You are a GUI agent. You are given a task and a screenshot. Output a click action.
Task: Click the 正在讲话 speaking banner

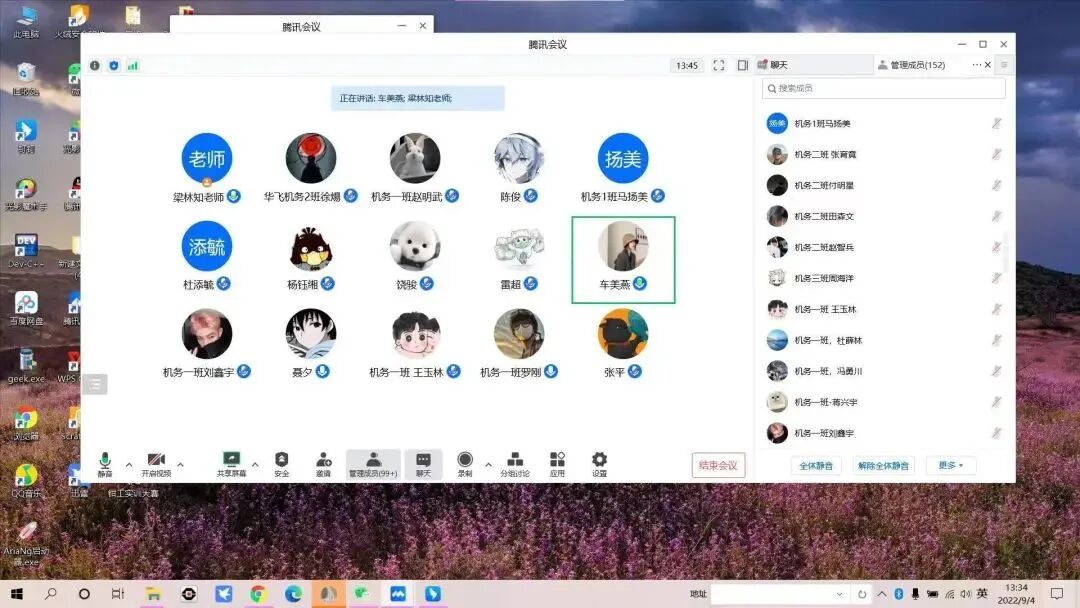(417, 98)
